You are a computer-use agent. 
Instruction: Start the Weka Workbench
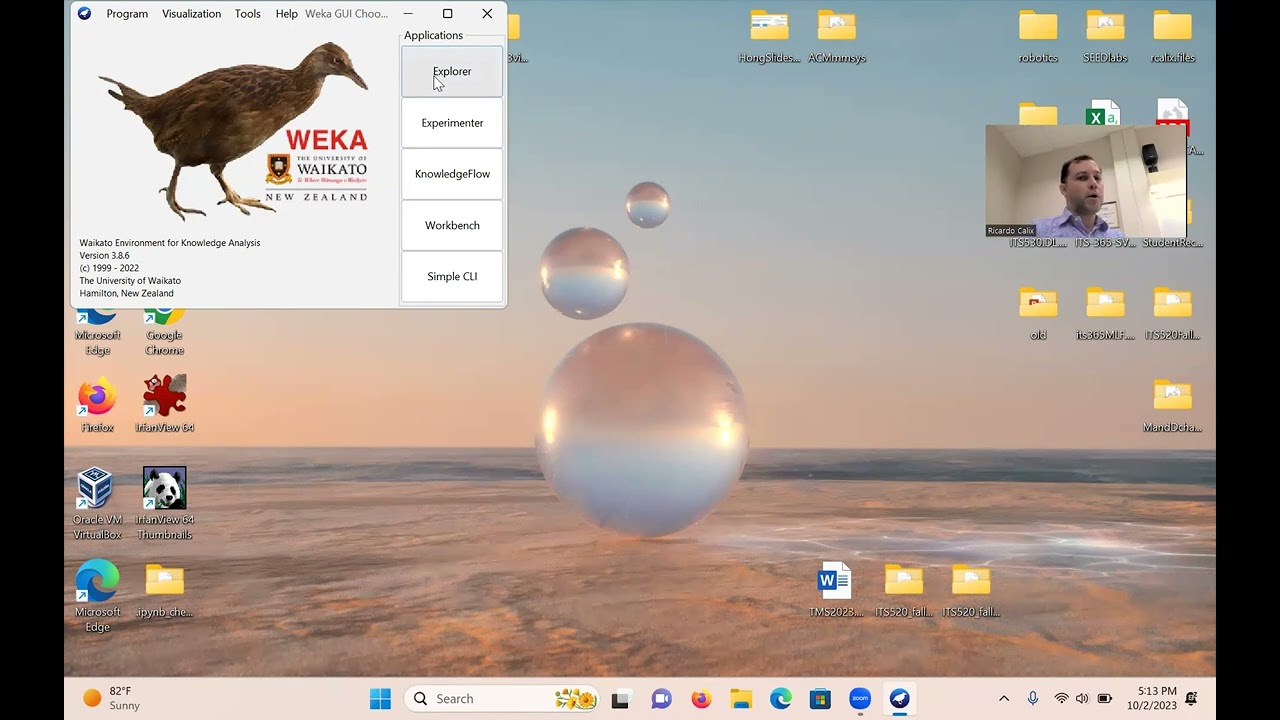click(x=452, y=225)
